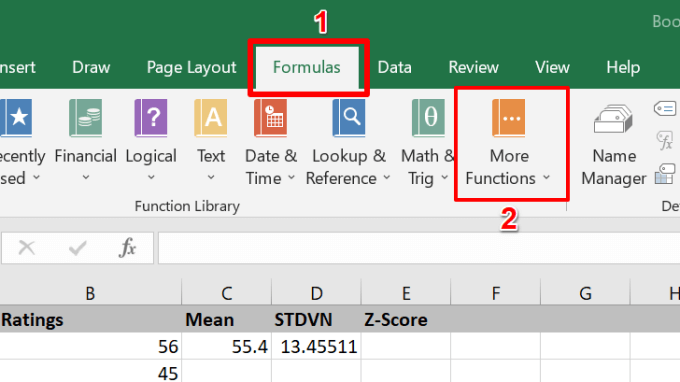The image size is (680, 382).
Task: Expand the Date & Time dropdown arrow
Action: pos(291,177)
